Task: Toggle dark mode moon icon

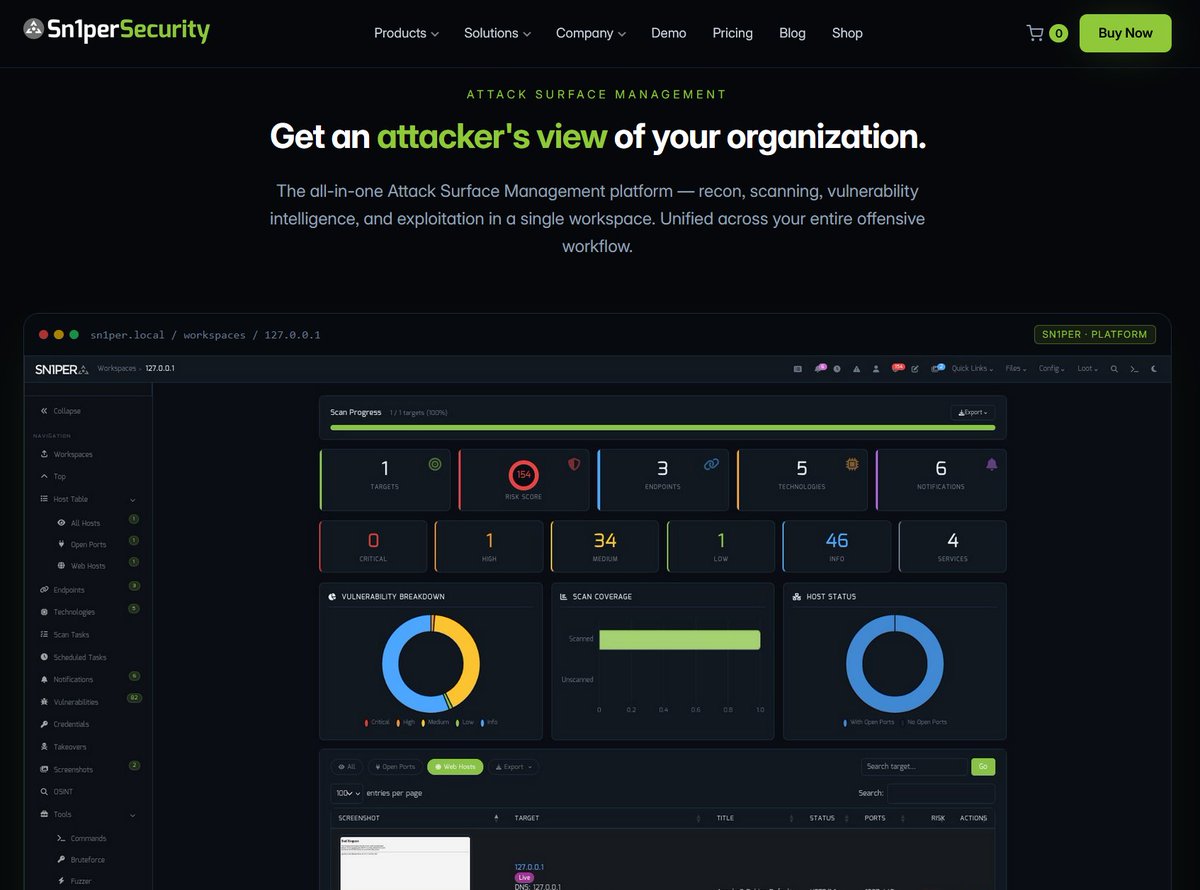Action: point(1154,369)
